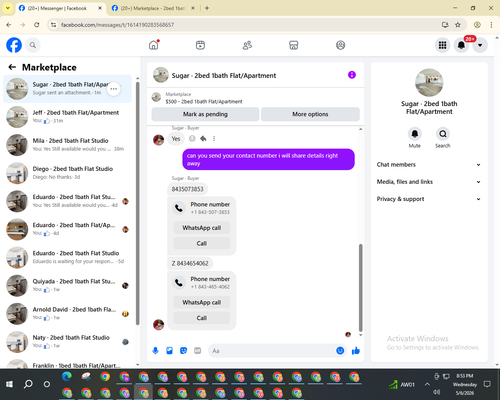Click WhatsApp call for +1 843-465-4062
The width and height of the screenshot is (500, 400).
point(202,302)
